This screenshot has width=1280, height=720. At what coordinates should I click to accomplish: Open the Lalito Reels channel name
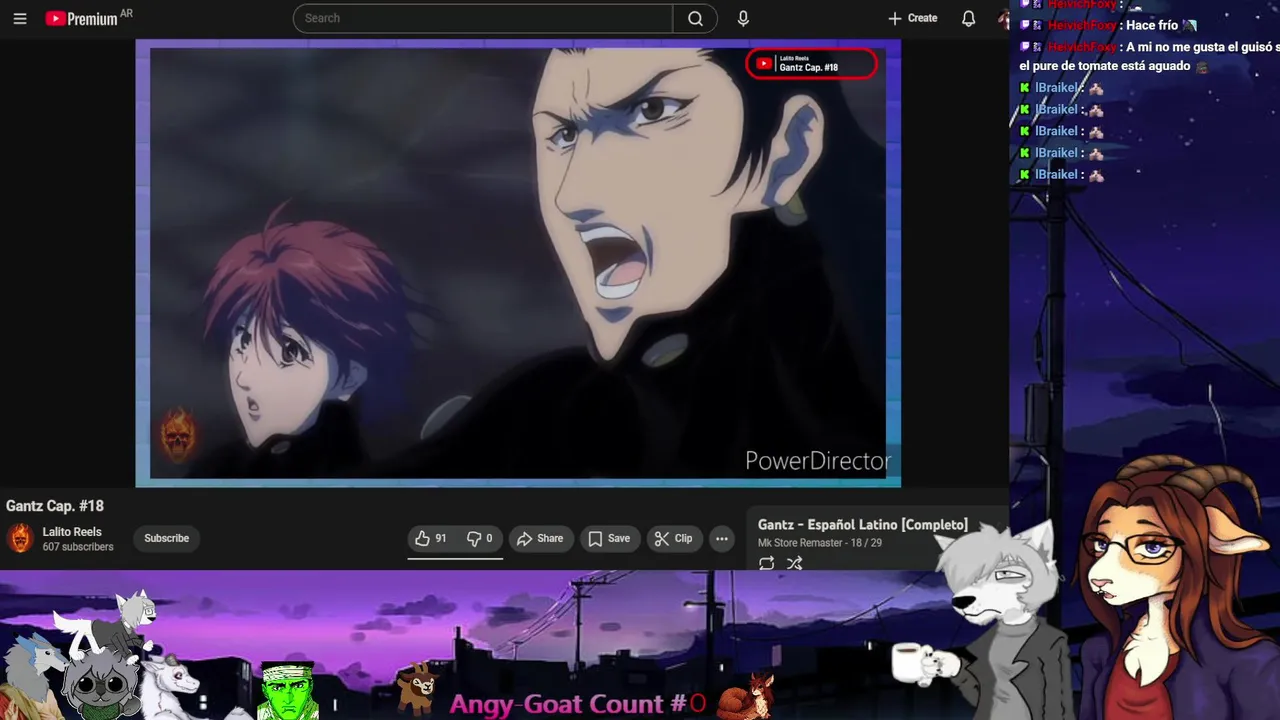(72, 532)
